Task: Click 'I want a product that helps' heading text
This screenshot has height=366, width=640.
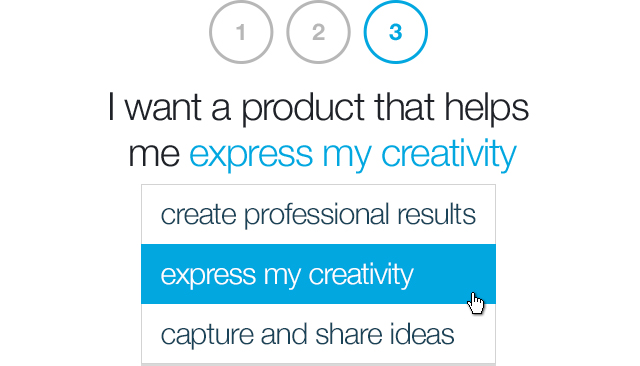Action: click(x=318, y=108)
